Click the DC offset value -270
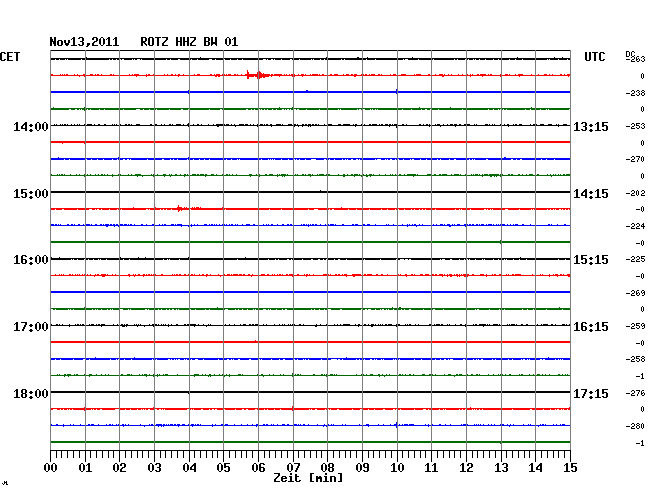650x494 pixels. tap(635, 159)
